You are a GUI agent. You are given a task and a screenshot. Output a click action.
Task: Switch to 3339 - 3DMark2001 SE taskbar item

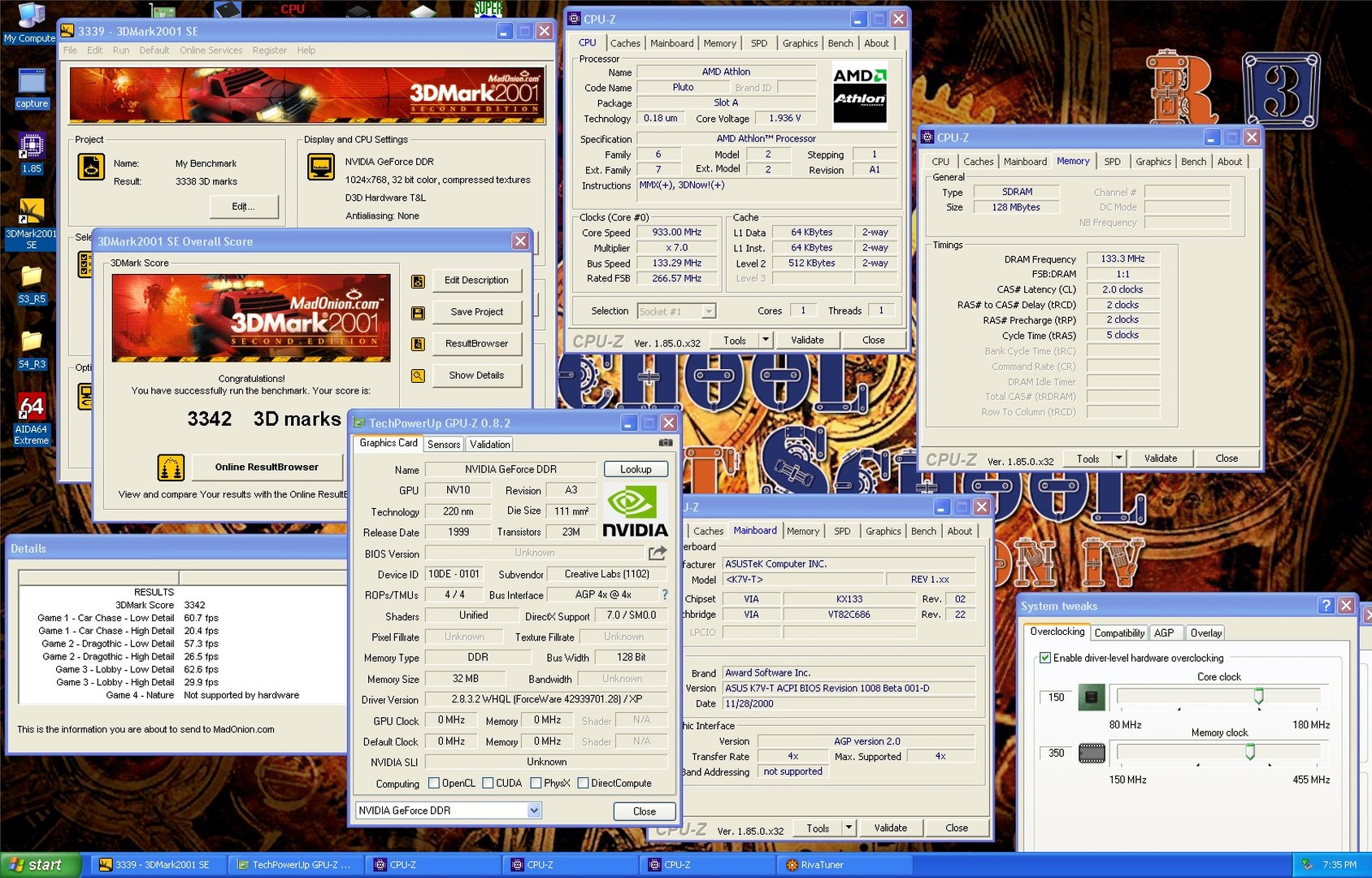pos(157,865)
